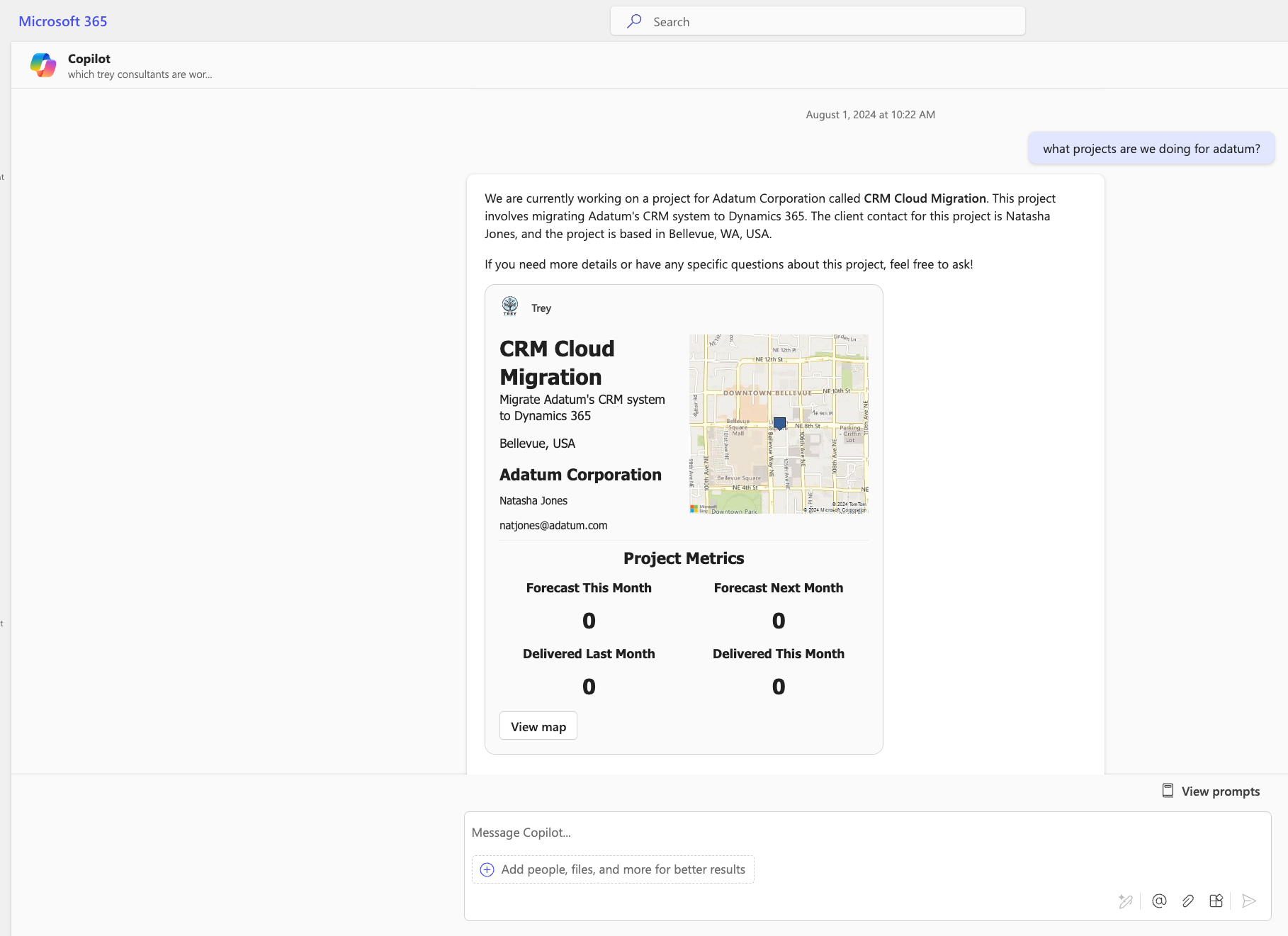
Task: Click the map pin marker on Bellevue map
Action: (779, 423)
